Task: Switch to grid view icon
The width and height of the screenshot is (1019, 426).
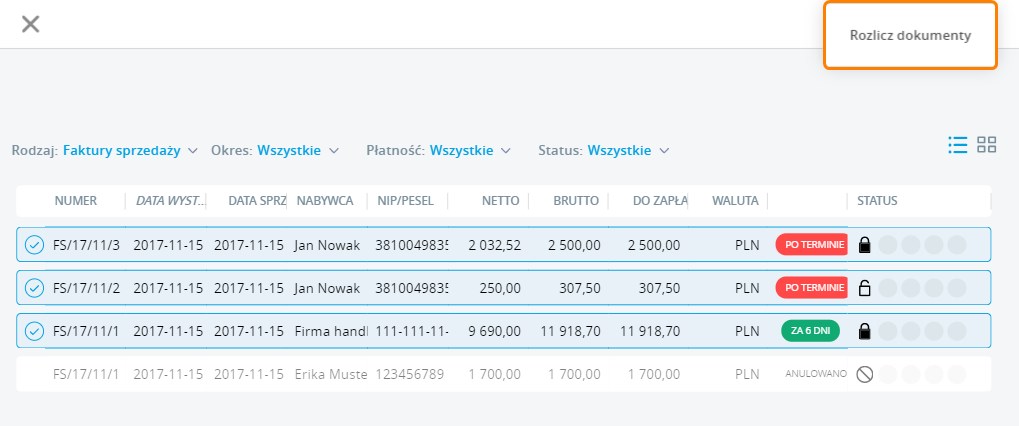Action: pos(987,145)
